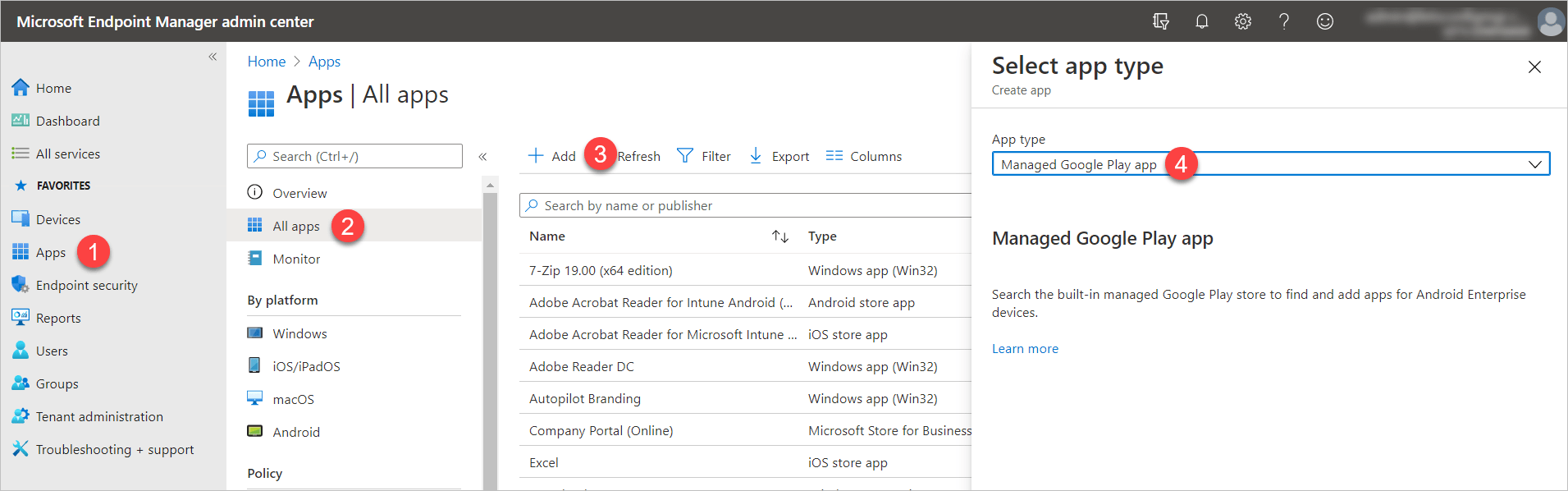The width and height of the screenshot is (1568, 491).
Task: Open the help question mark icon
Action: (1283, 21)
